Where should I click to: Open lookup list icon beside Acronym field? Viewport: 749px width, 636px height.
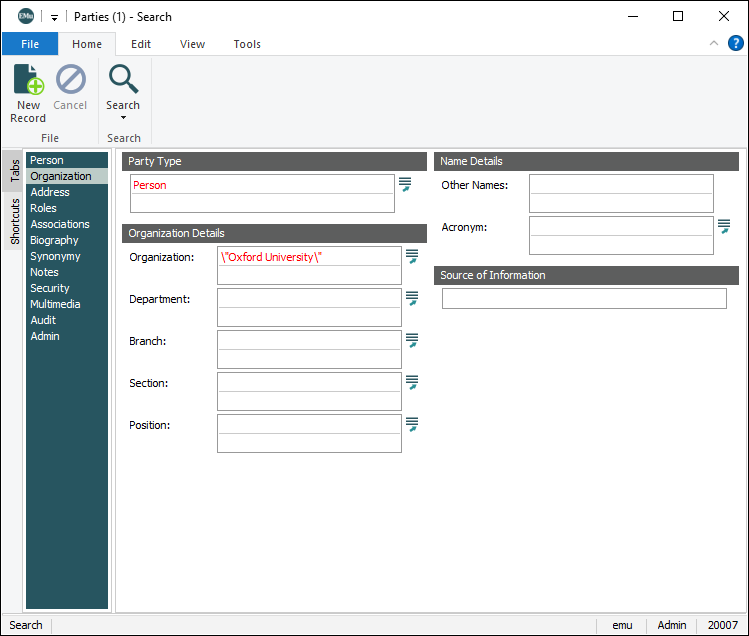pos(724,227)
